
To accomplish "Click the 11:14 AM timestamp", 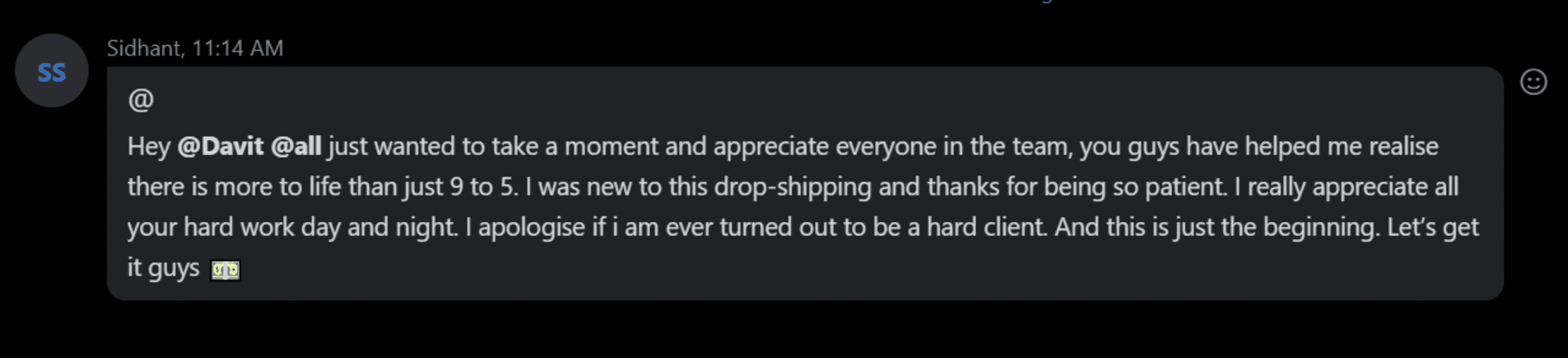I will [238, 48].
